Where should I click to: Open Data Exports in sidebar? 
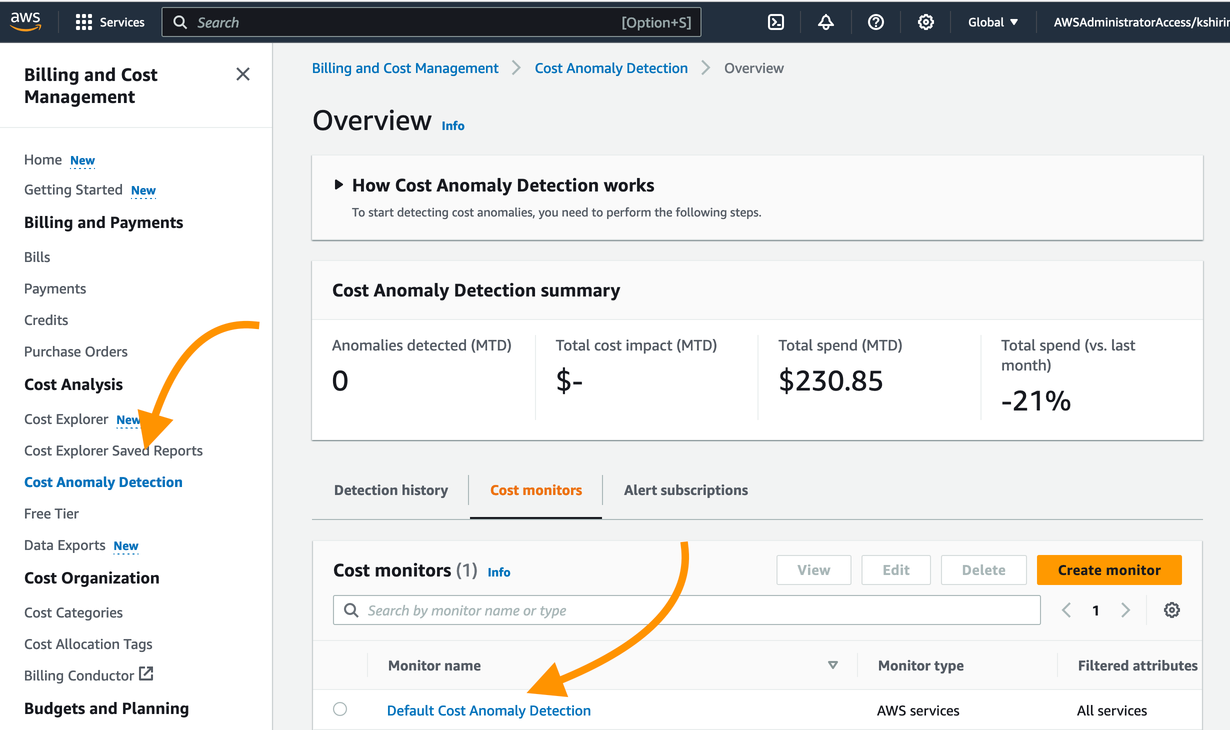64,545
